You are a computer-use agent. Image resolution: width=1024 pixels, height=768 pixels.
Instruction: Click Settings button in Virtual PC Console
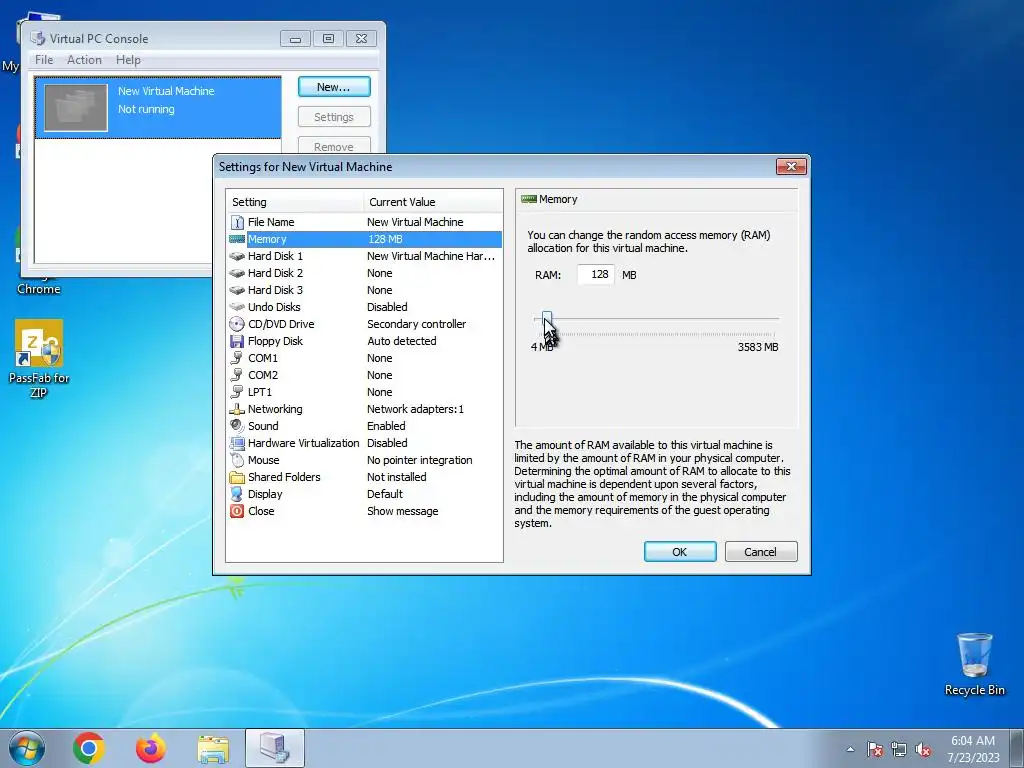334,117
